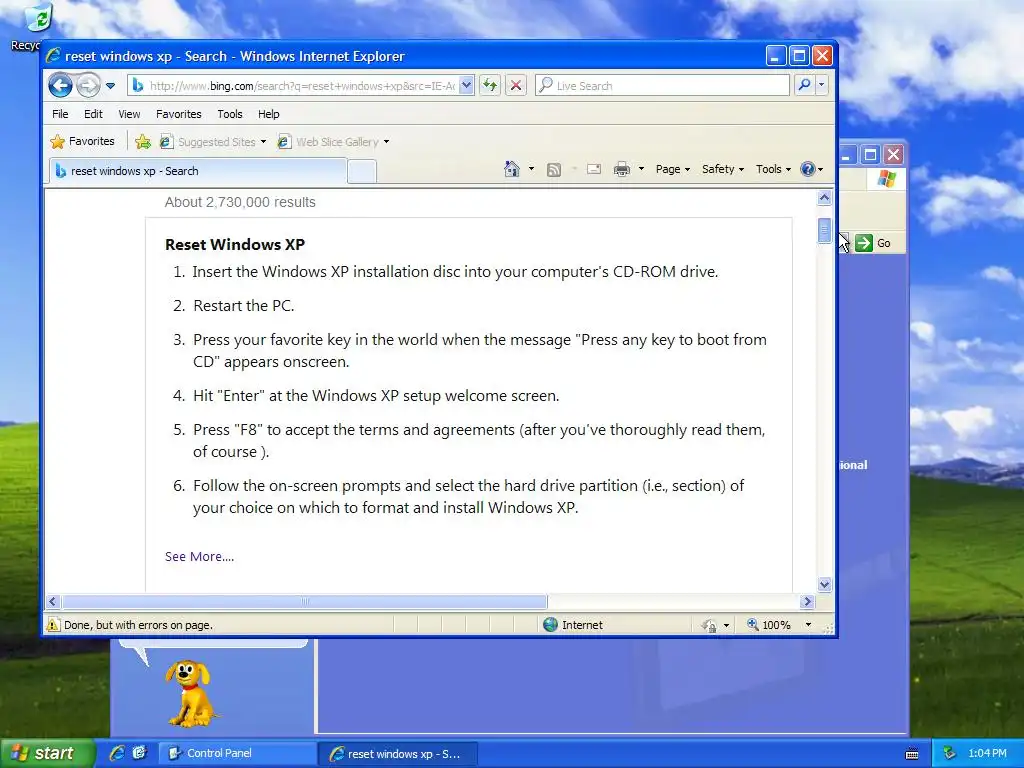The width and height of the screenshot is (1024, 768).
Task: Launch Internet Explorer from Quick Launch
Action: (x=117, y=753)
